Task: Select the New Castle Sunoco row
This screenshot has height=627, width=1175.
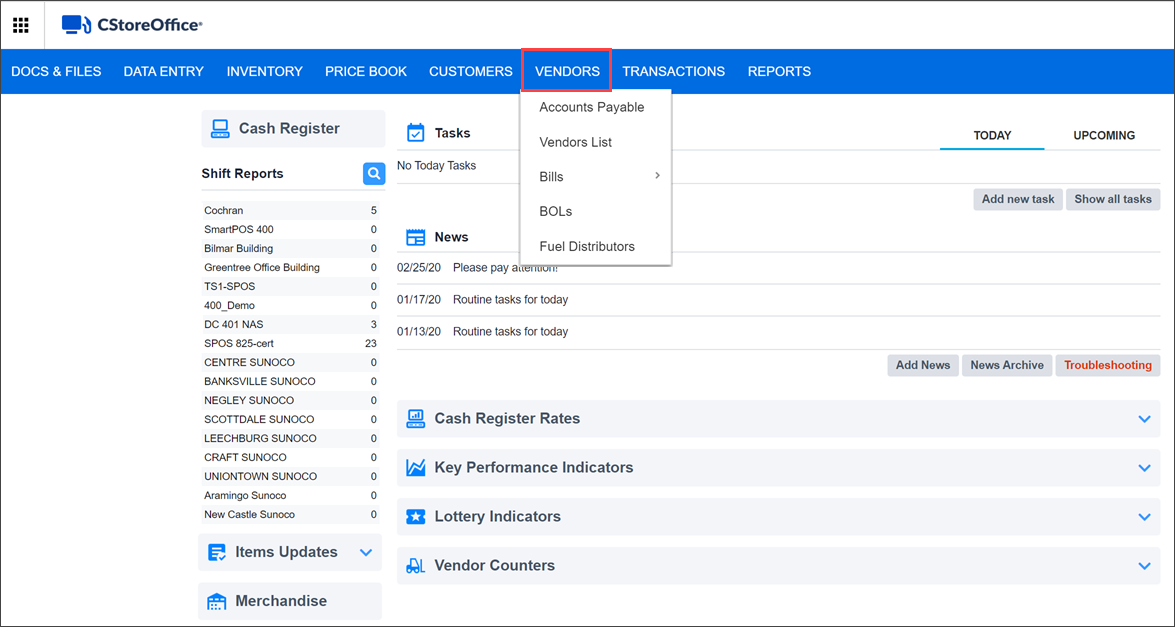Action: (x=291, y=515)
